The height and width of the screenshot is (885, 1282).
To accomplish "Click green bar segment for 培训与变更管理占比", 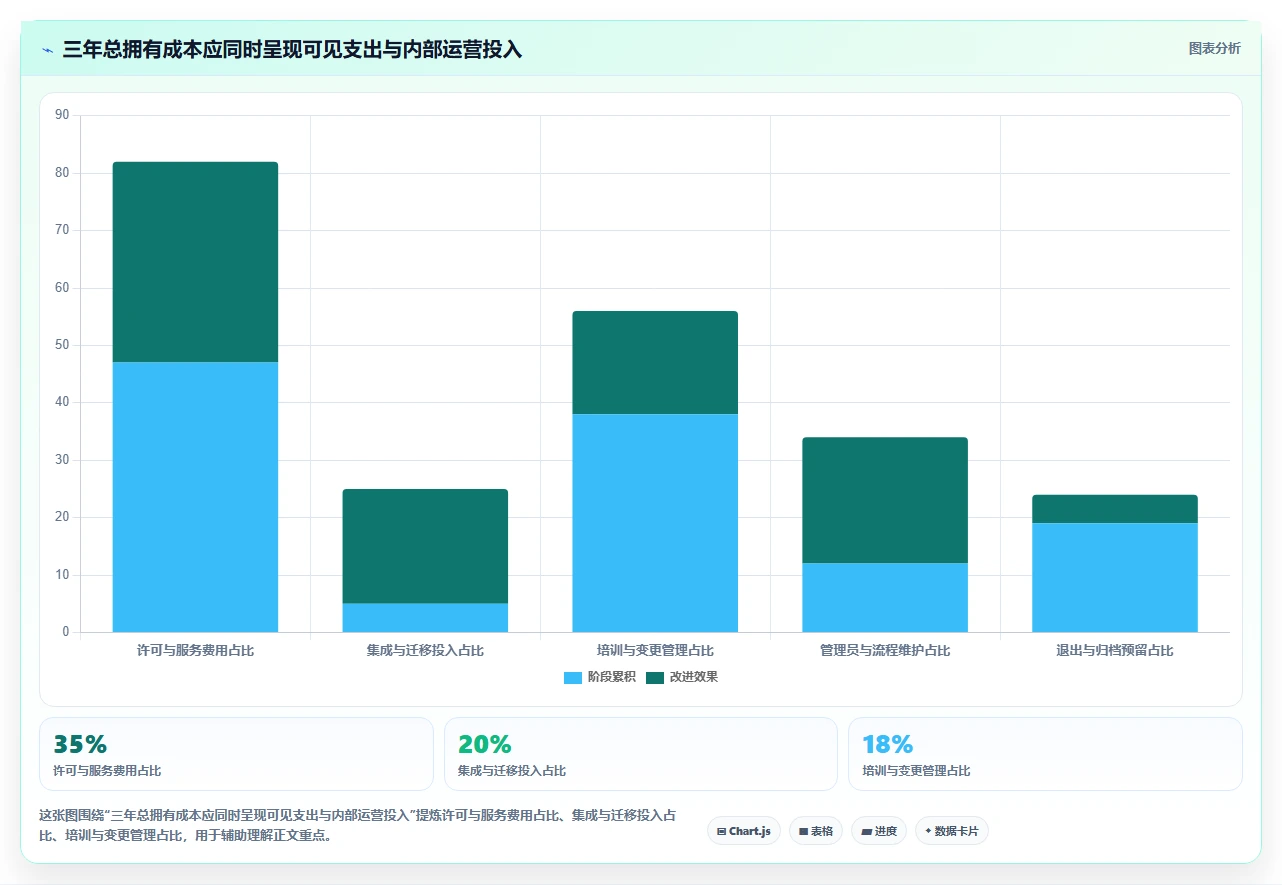I will (x=655, y=362).
